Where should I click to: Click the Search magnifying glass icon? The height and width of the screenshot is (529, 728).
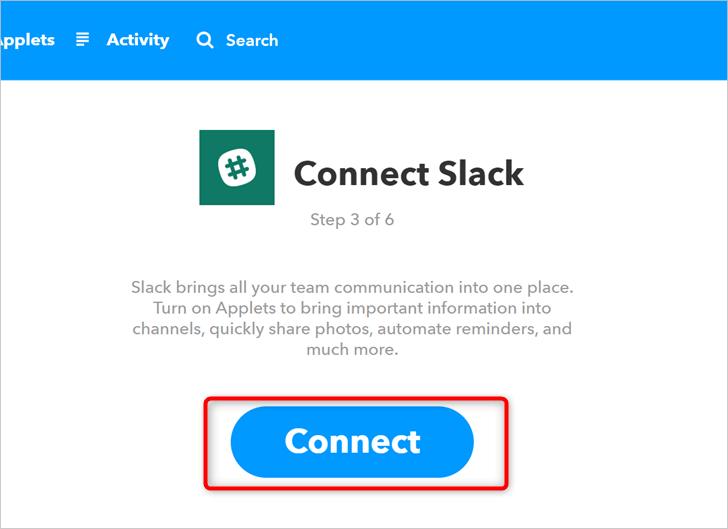tap(205, 40)
